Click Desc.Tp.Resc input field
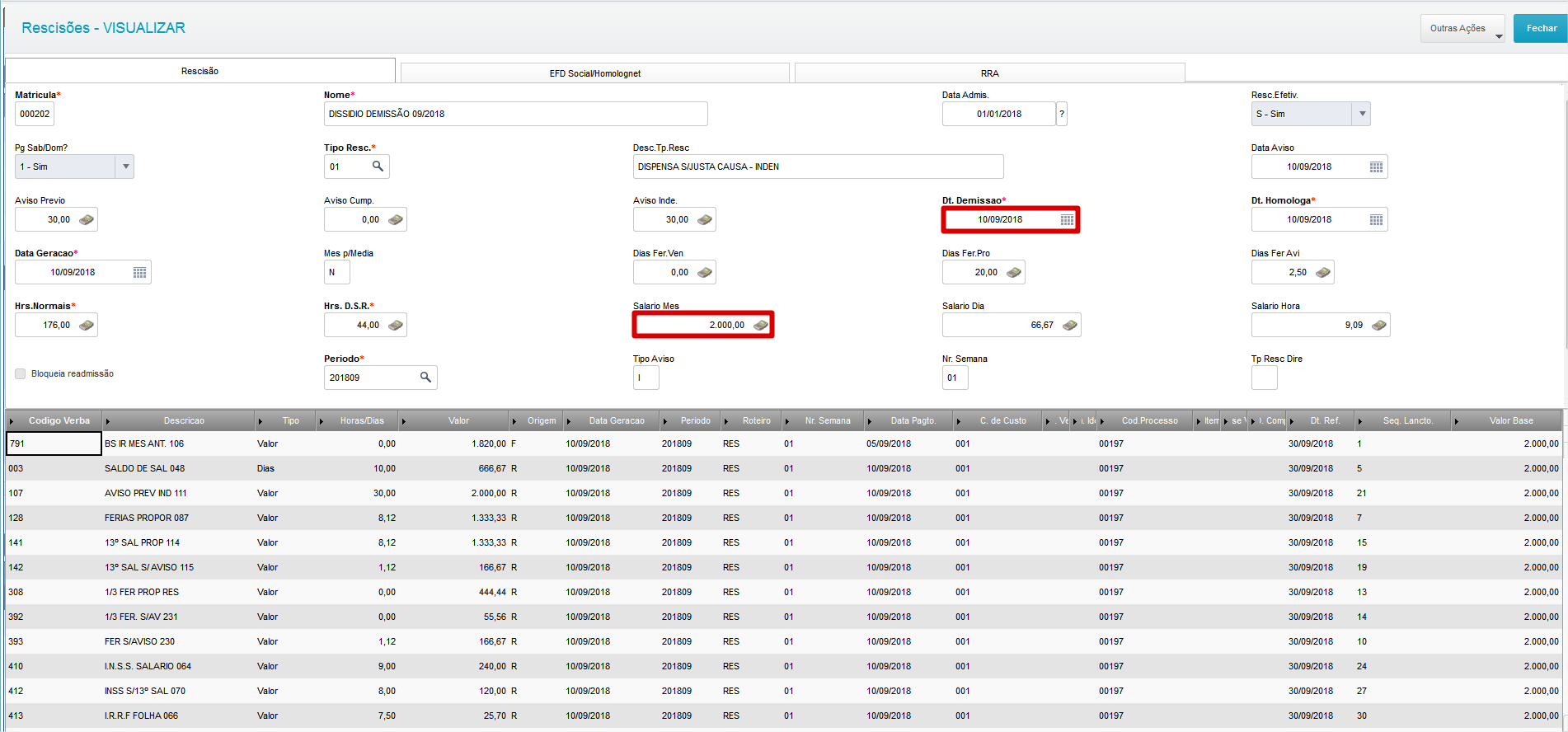1568x732 pixels. (x=819, y=167)
